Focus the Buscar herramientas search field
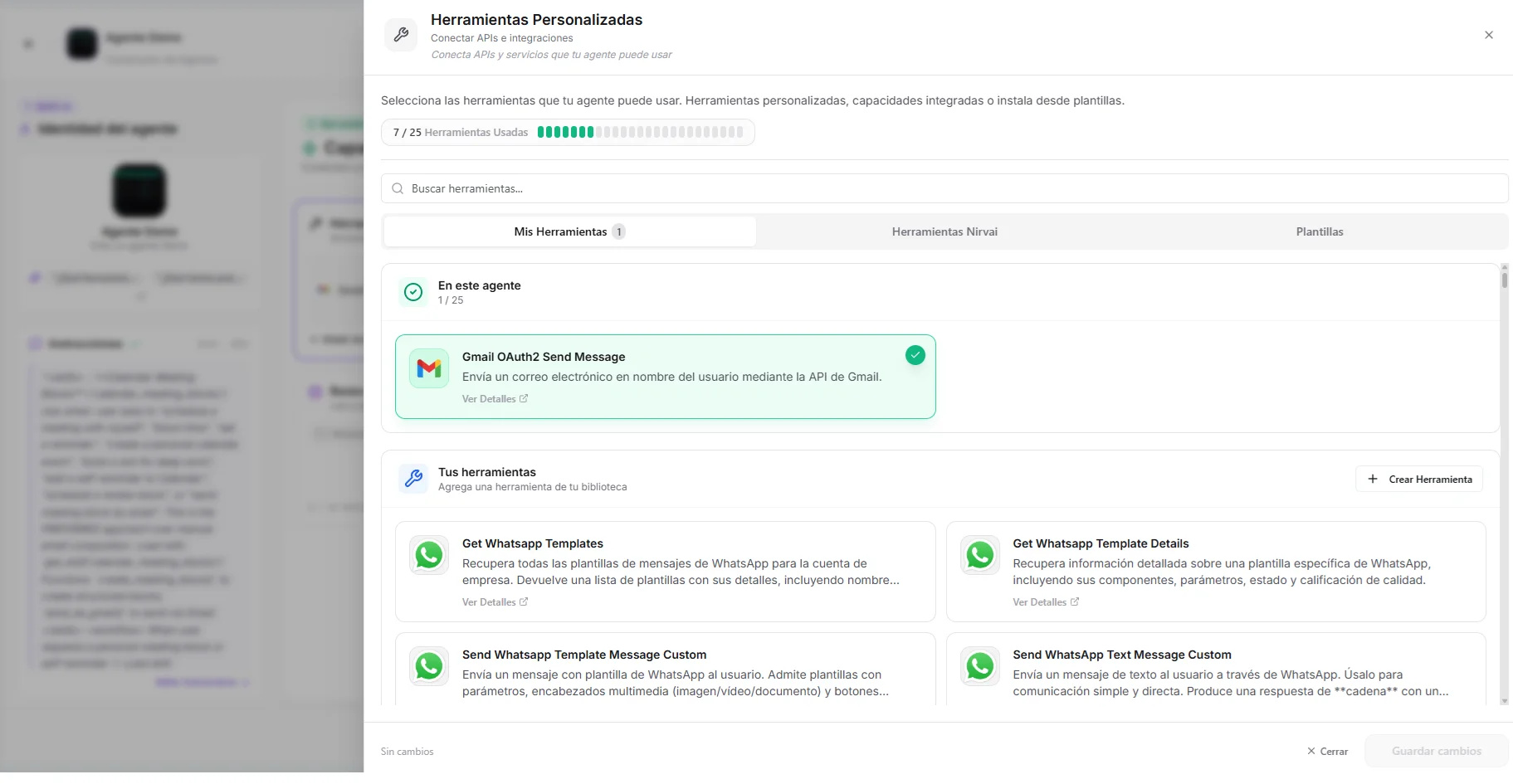 (x=944, y=188)
